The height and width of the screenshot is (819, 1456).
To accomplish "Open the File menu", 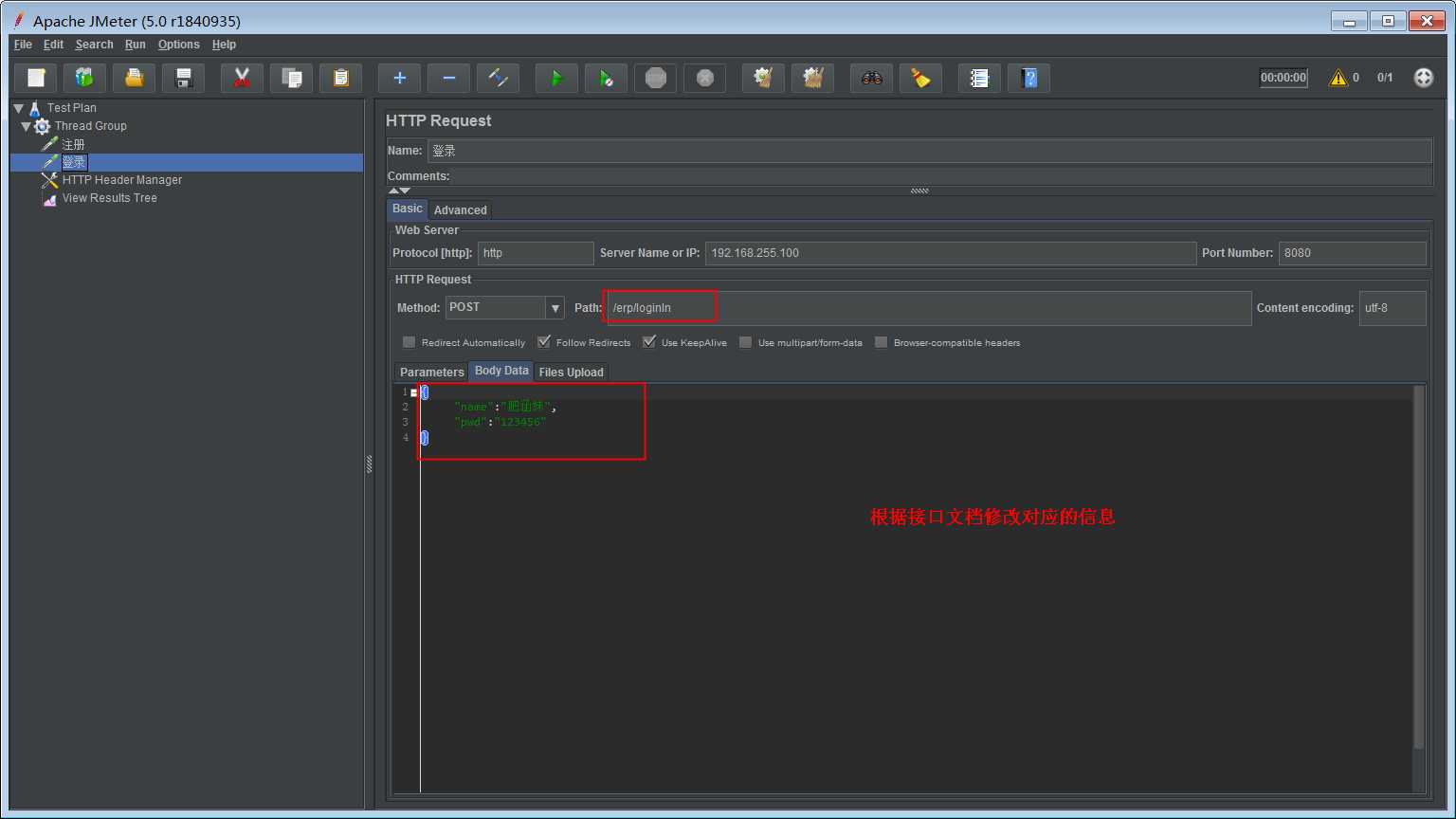I will click(23, 45).
